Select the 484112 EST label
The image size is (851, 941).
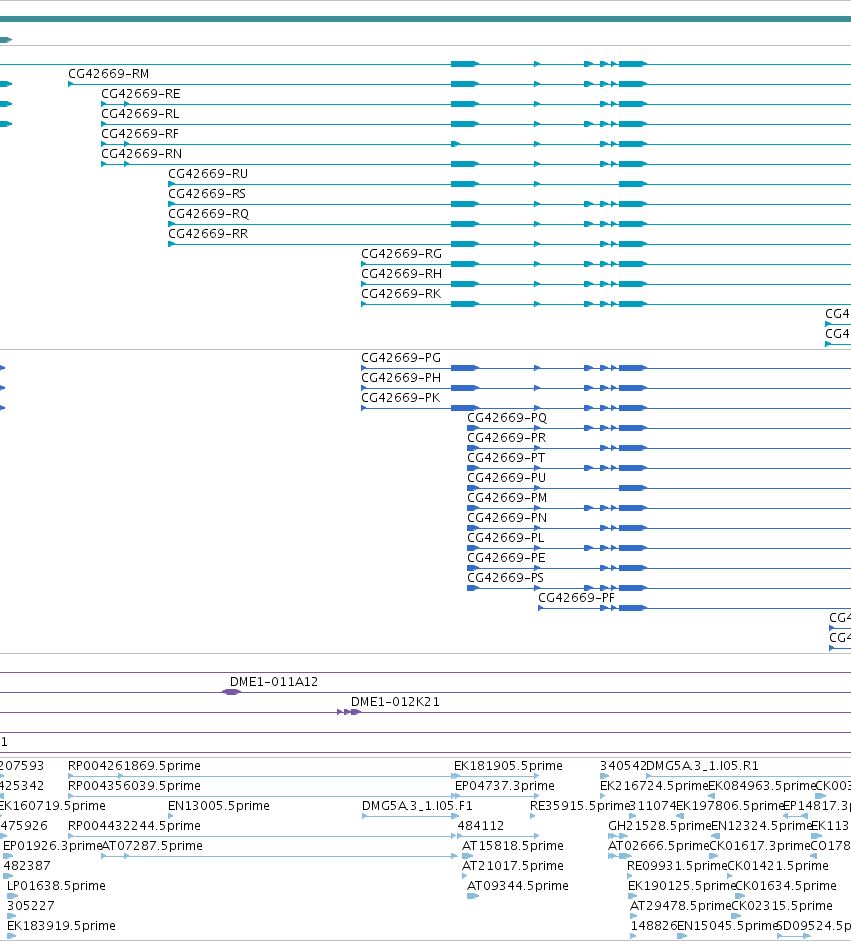pyautogui.click(x=481, y=826)
